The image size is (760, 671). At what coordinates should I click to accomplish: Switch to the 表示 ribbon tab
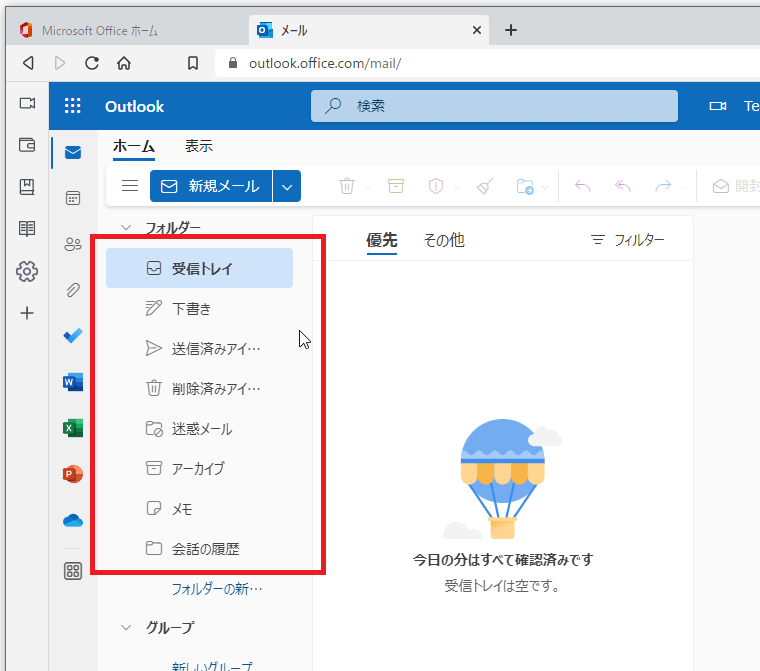(198, 146)
